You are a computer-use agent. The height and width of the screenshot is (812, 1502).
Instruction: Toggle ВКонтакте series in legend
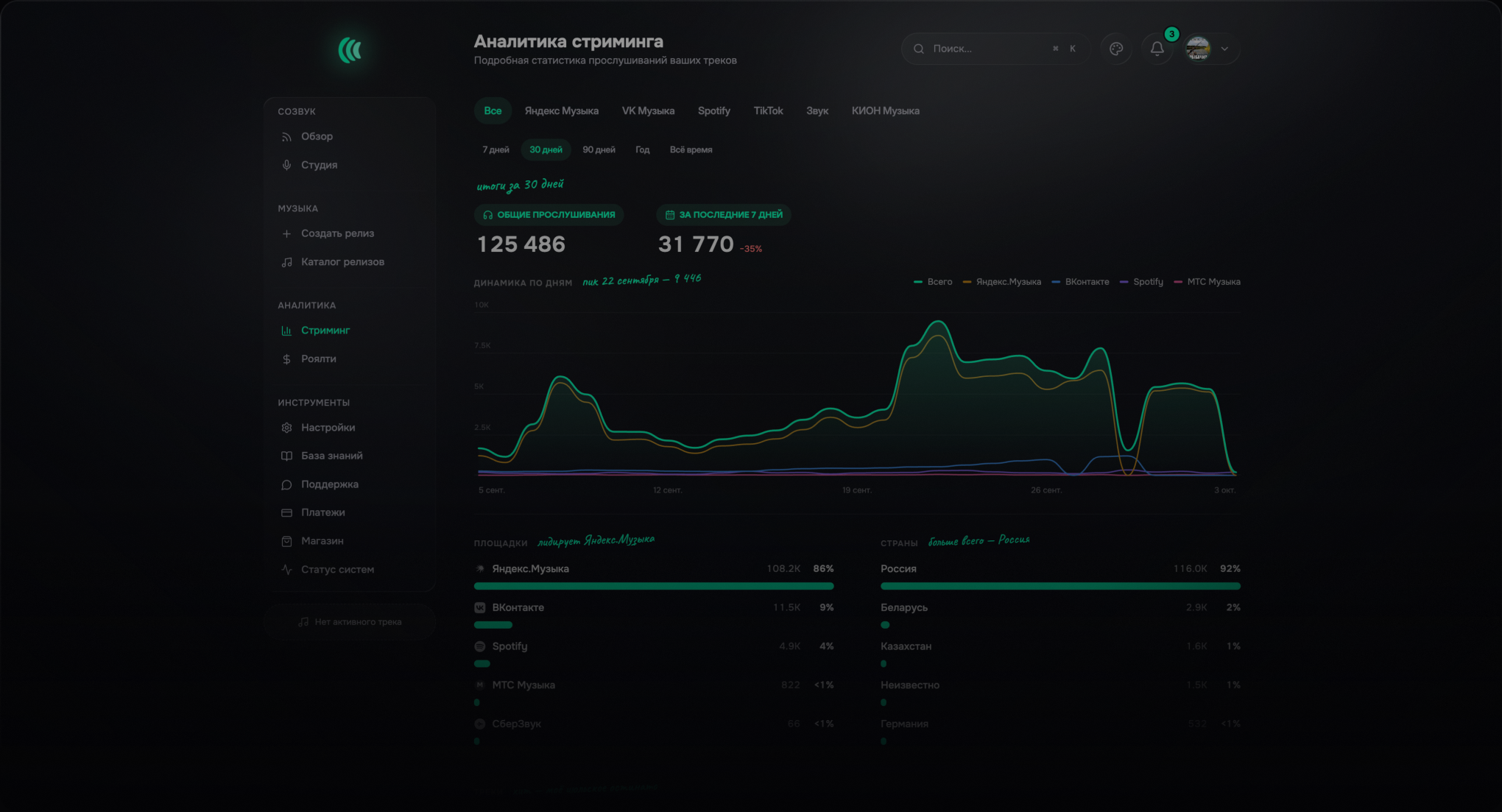pyautogui.click(x=1081, y=282)
